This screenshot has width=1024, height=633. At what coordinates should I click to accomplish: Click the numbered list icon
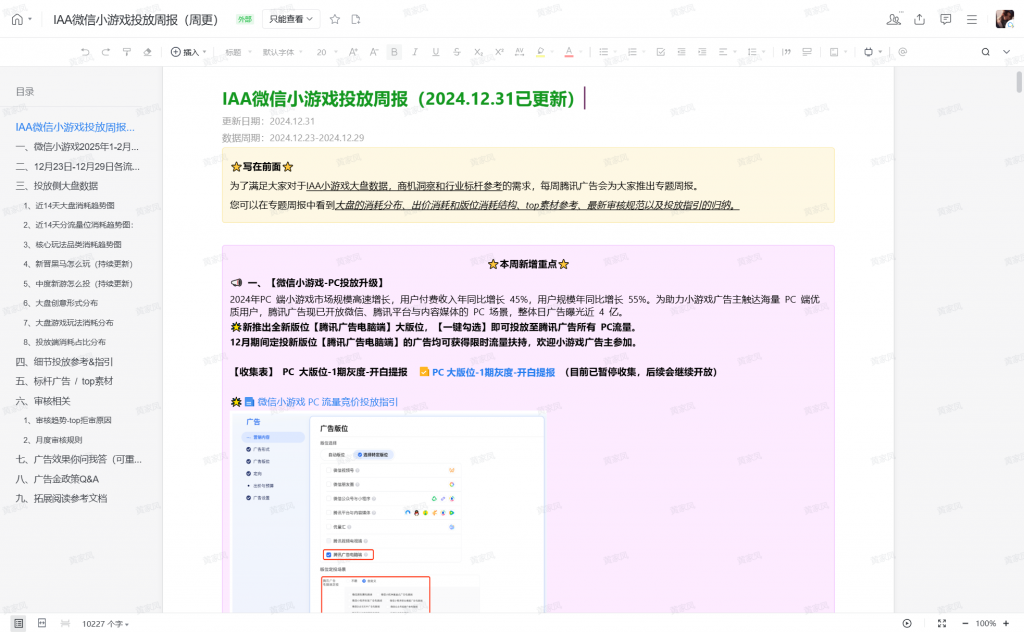tap(632, 52)
